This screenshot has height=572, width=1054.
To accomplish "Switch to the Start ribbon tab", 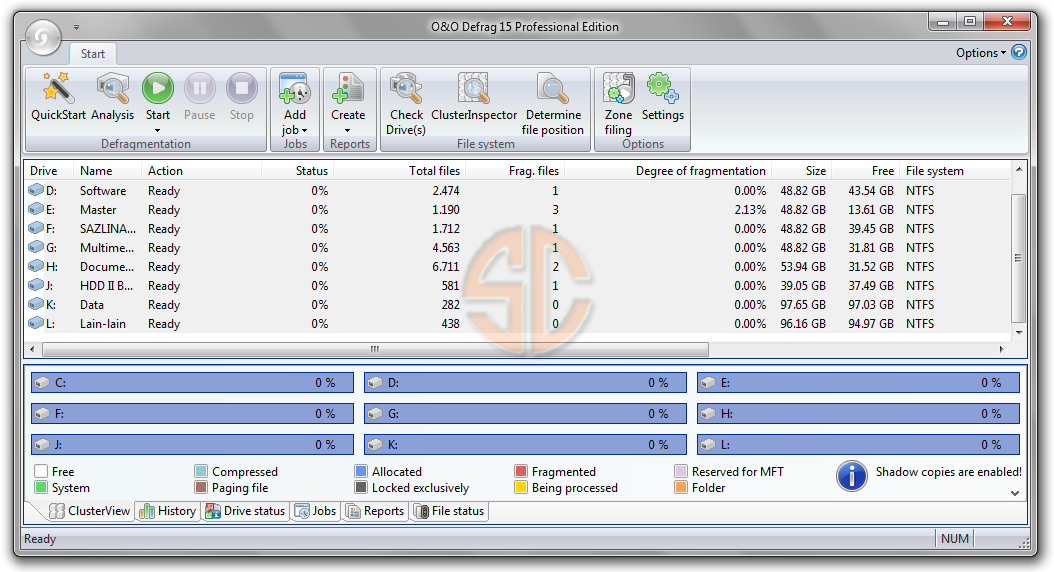I will 93,54.
